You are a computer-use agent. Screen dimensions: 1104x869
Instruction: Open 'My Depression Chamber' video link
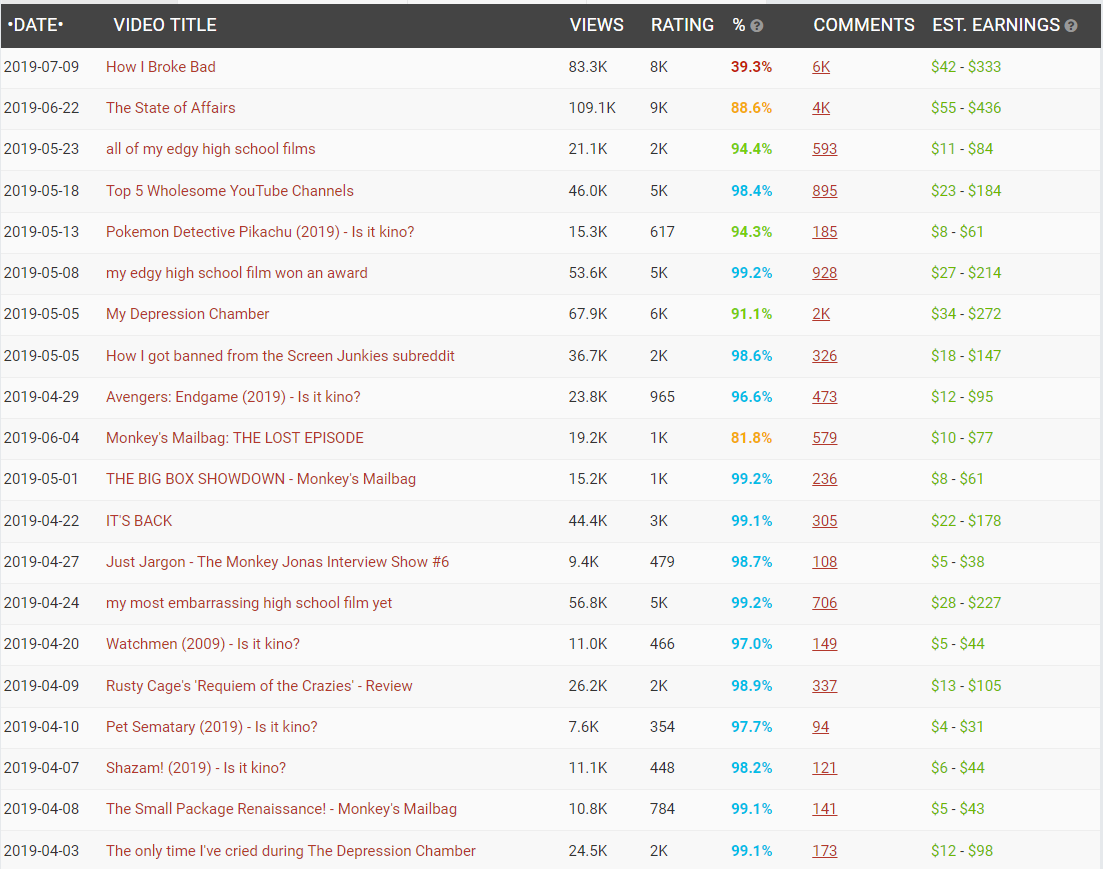(187, 313)
